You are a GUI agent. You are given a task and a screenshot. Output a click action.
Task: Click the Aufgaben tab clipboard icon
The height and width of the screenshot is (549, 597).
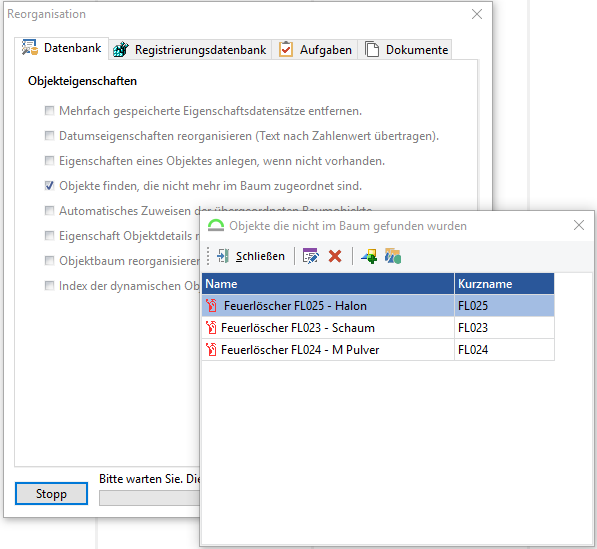click(286, 49)
